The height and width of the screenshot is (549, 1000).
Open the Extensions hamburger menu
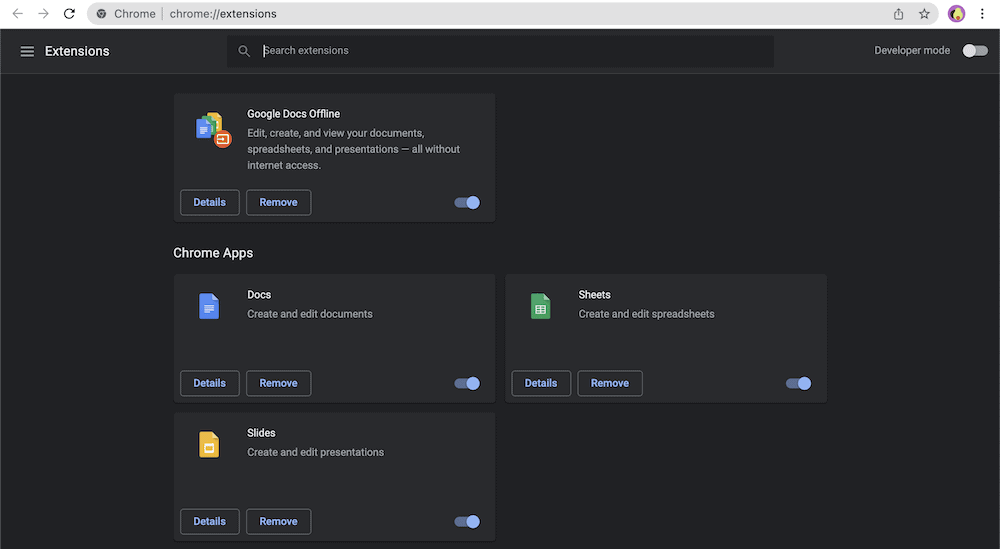coord(27,51)
